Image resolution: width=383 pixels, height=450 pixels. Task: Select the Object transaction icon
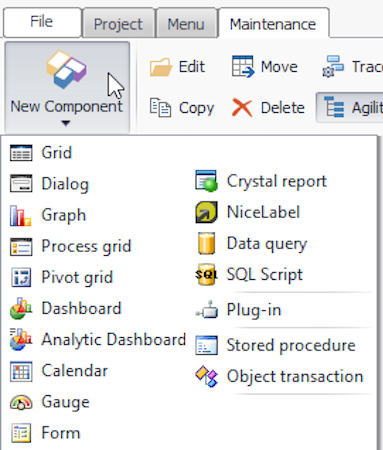tap(206, 376)
